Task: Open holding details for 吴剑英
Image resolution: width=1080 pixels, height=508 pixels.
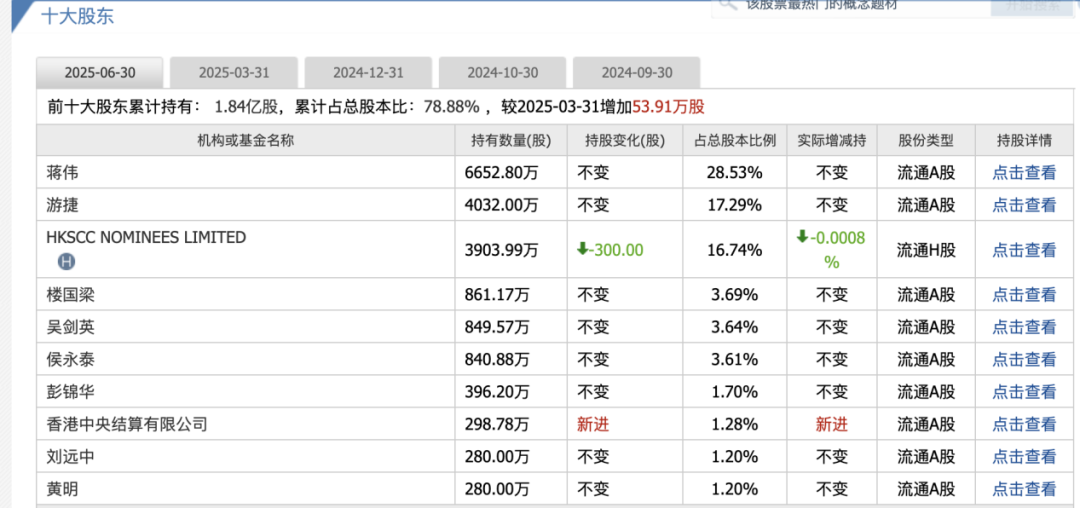Action: click(1024, 327)
